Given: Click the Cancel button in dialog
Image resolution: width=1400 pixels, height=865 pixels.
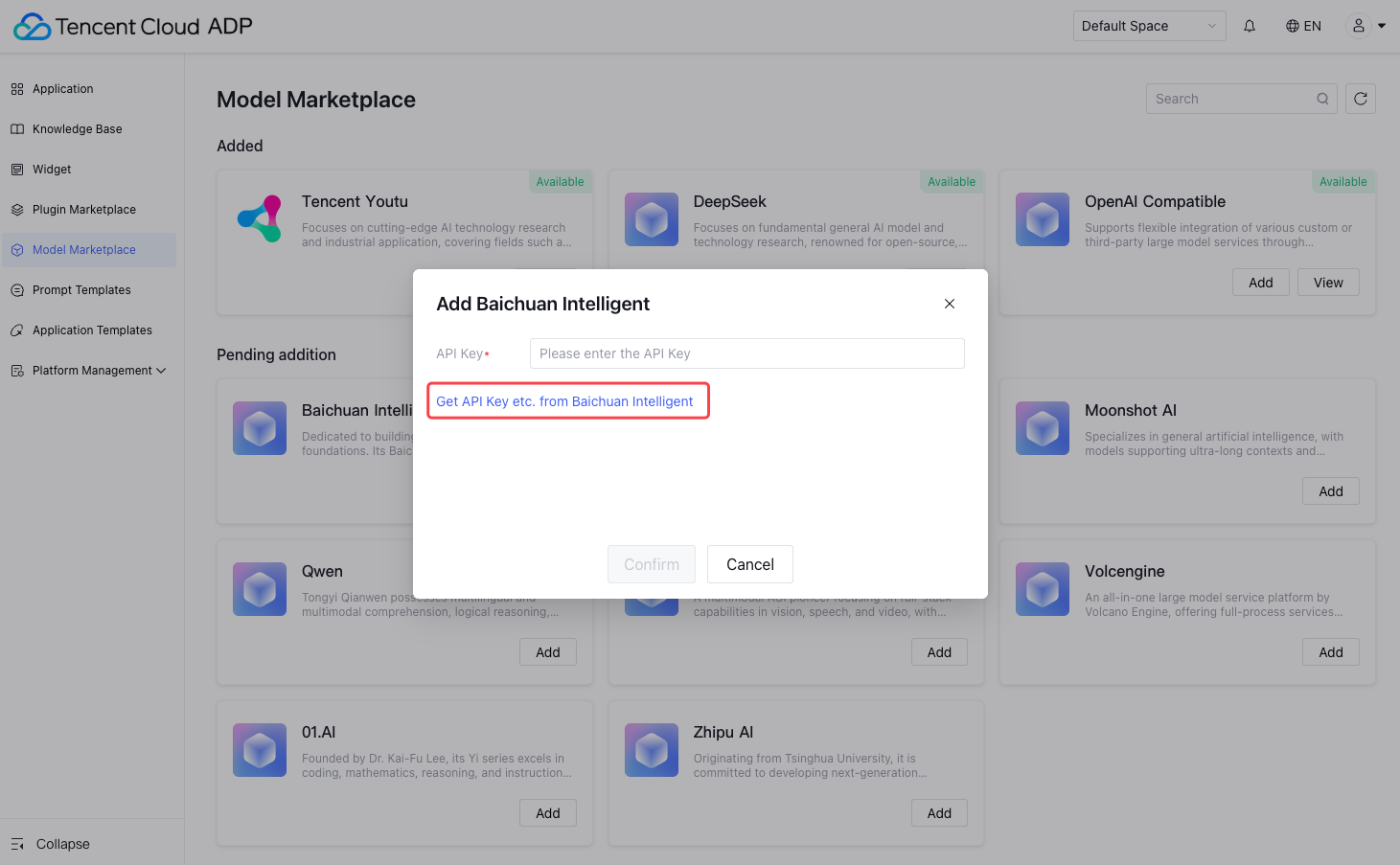Looking at the screenshot, I should (x=749, y=564).
